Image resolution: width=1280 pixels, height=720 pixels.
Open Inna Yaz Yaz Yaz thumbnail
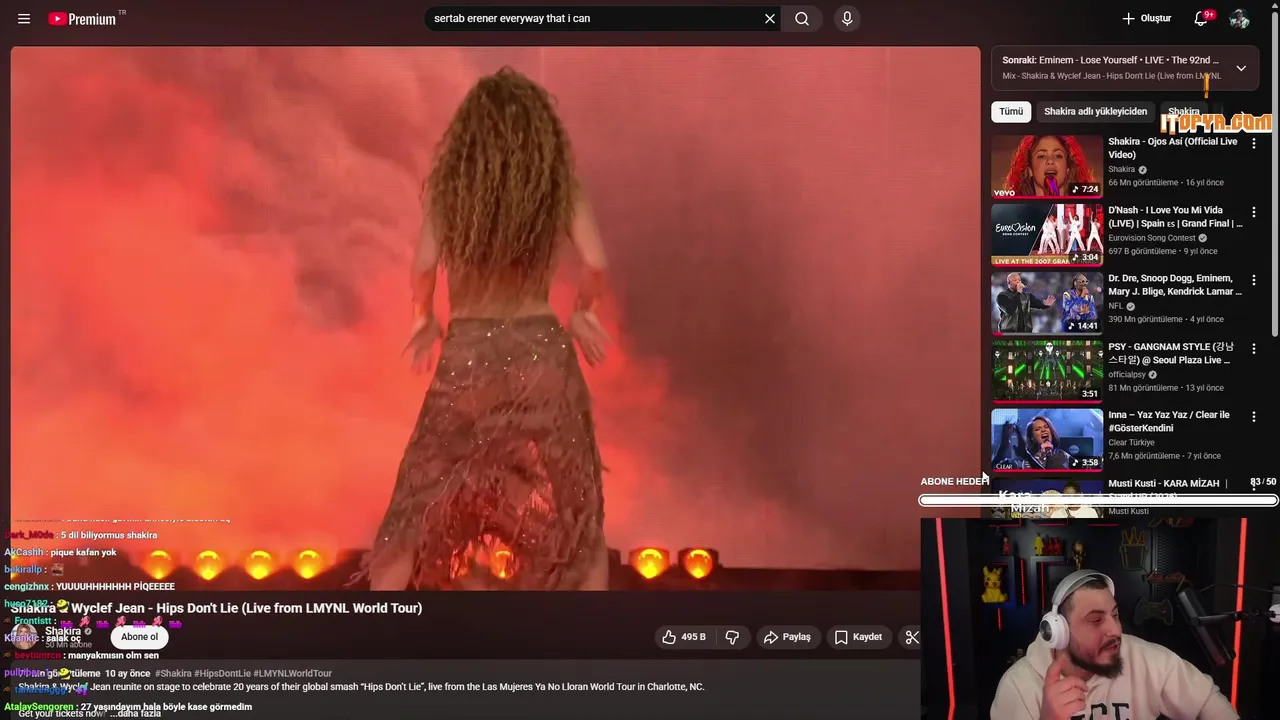pyautogui.click(x=1047, y=439)
